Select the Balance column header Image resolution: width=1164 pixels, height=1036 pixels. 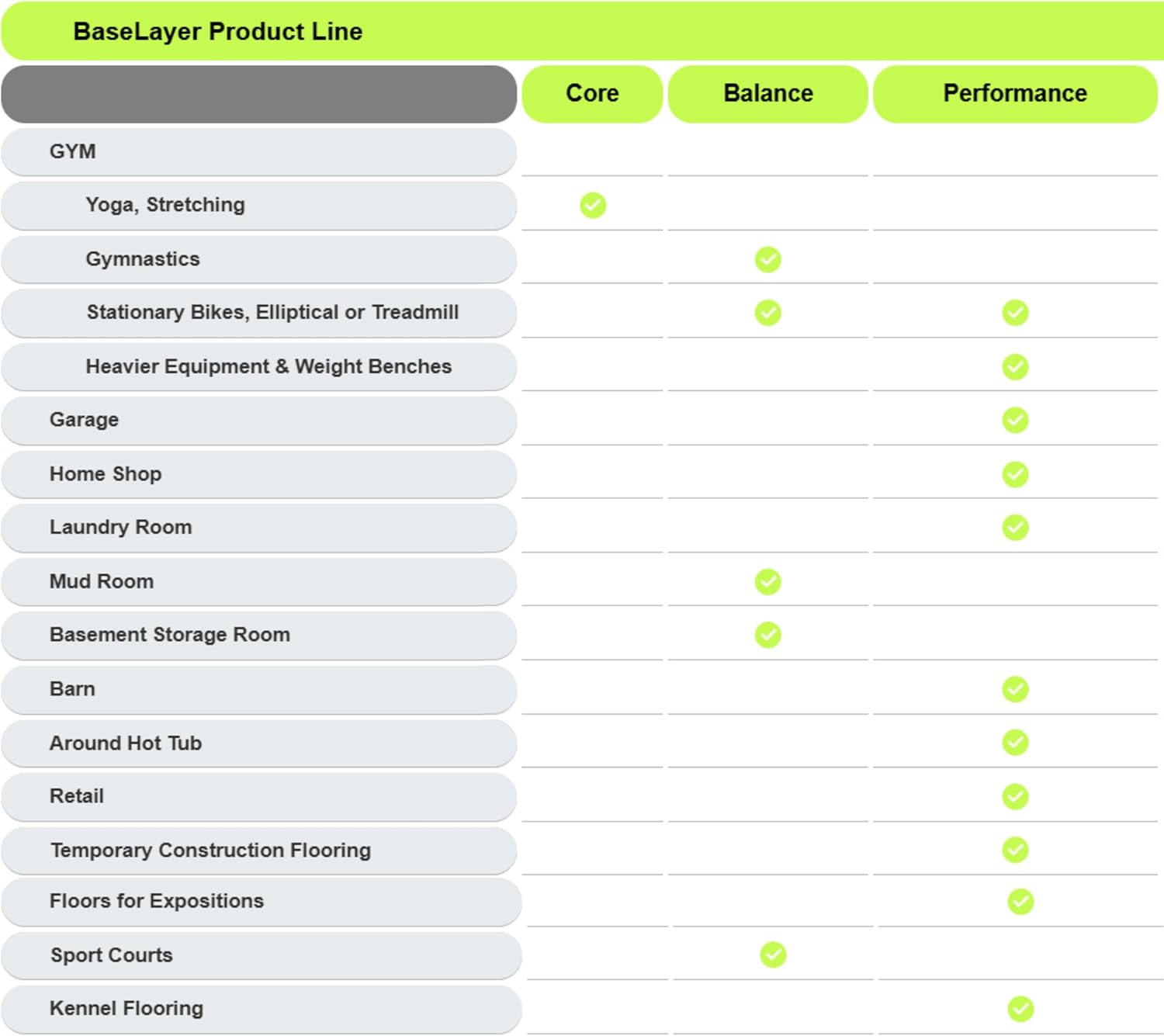click(768, 94)
